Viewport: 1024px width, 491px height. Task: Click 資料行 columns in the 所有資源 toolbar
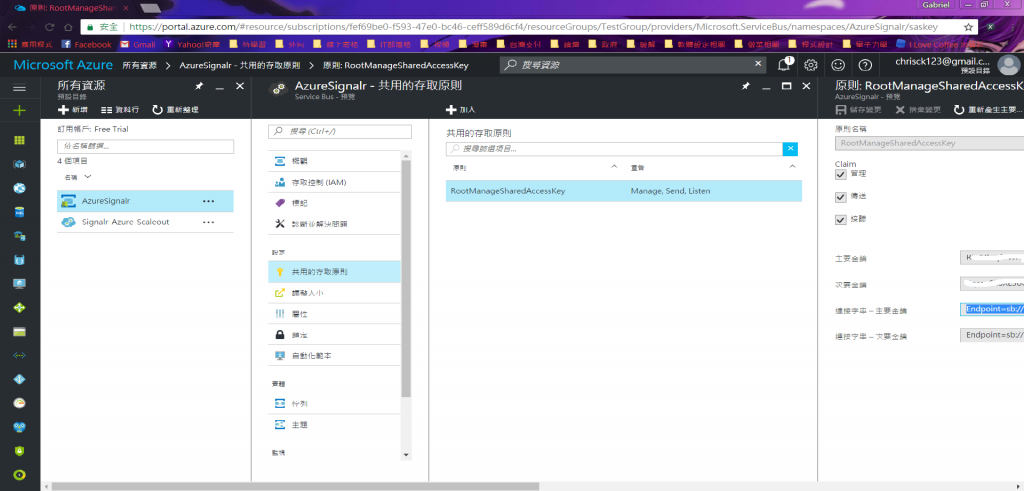click(x=120, y=110)
